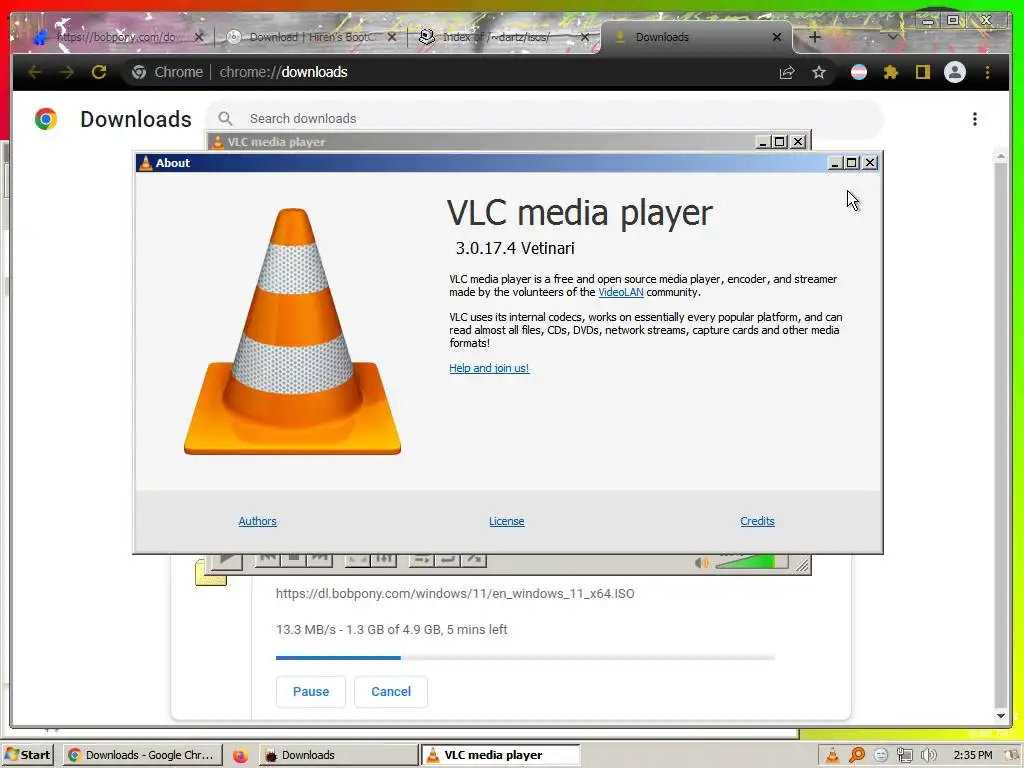The height and width of the screenshot is (768, 1024).
Task: Click Firefox icon in taskbar
Action: [x=240, y=755]
